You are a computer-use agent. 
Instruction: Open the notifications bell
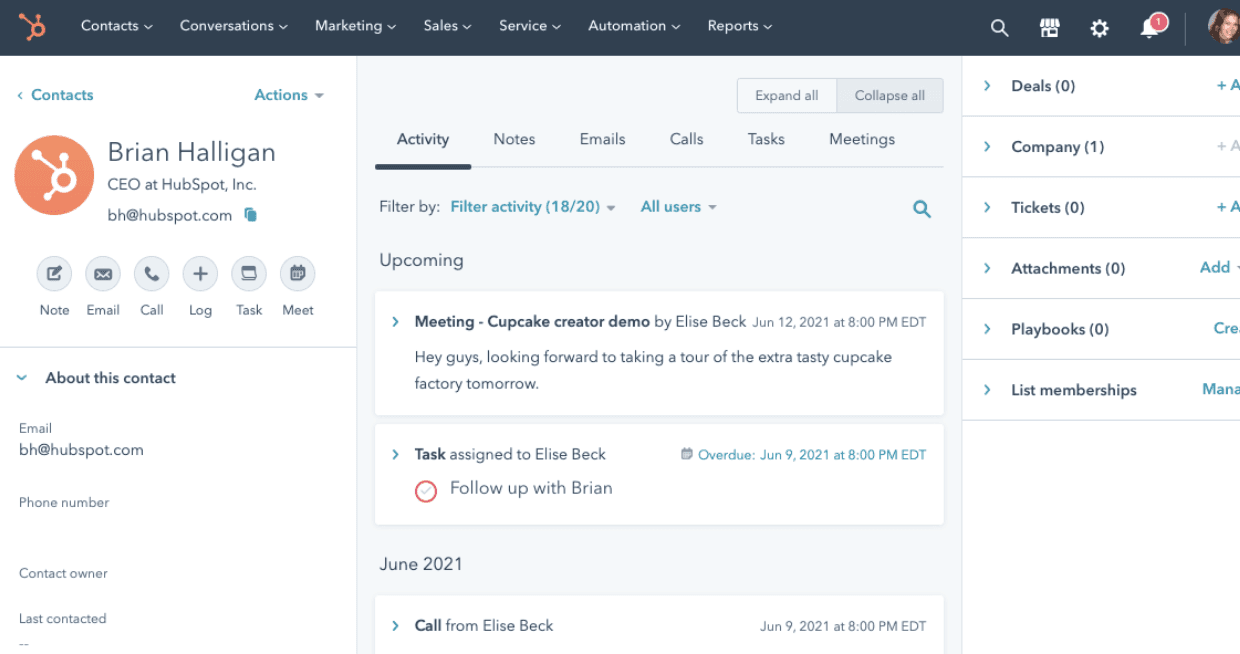pos(1150,27)
